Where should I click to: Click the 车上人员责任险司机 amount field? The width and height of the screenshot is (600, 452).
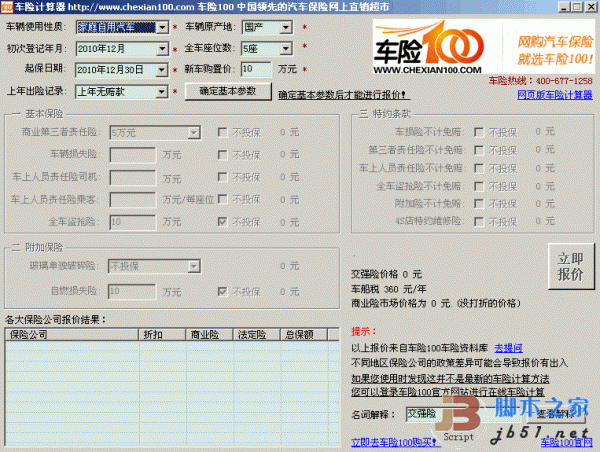tap(133, 178)
